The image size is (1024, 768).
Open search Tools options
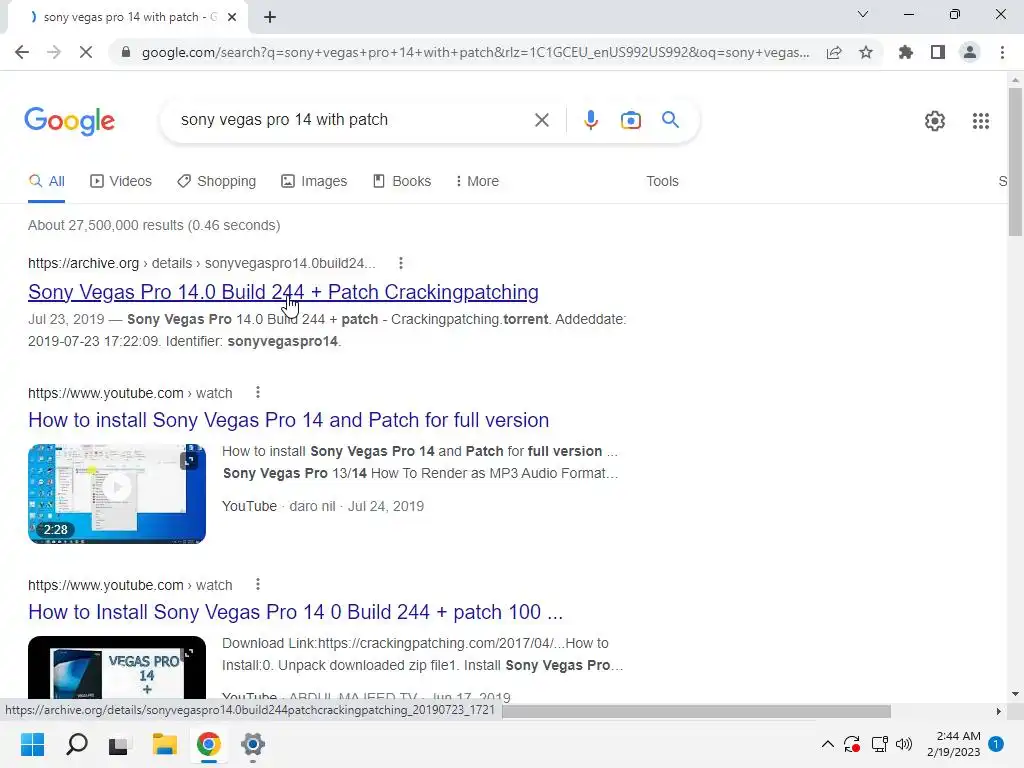662,182
